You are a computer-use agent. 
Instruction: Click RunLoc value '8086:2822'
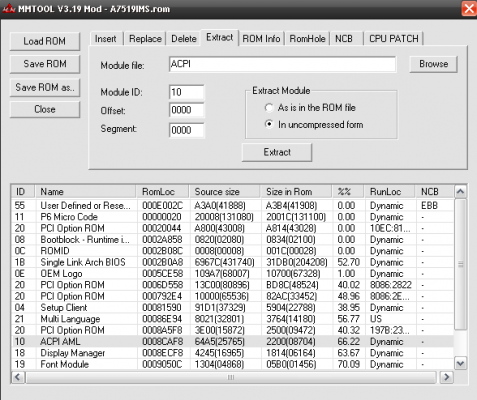click(391, 285)
